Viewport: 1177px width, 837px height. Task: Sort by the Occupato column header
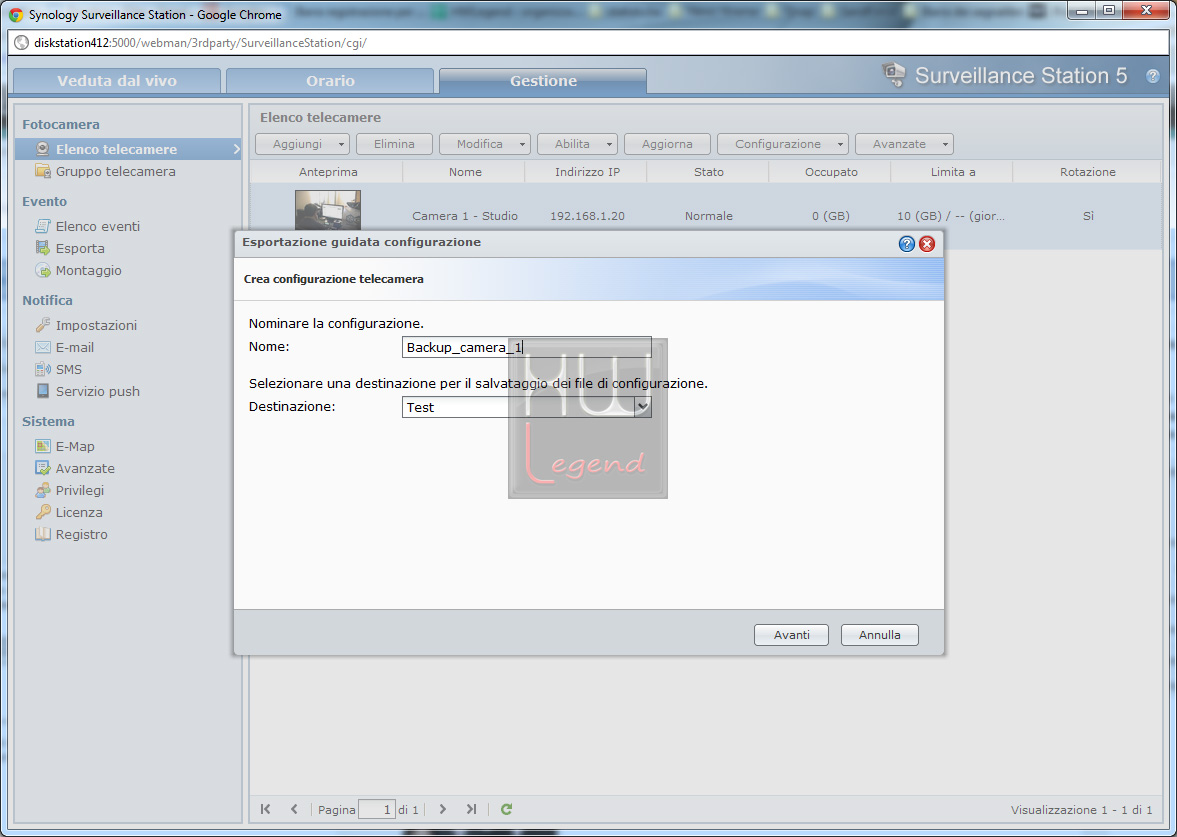click(831, 172)
